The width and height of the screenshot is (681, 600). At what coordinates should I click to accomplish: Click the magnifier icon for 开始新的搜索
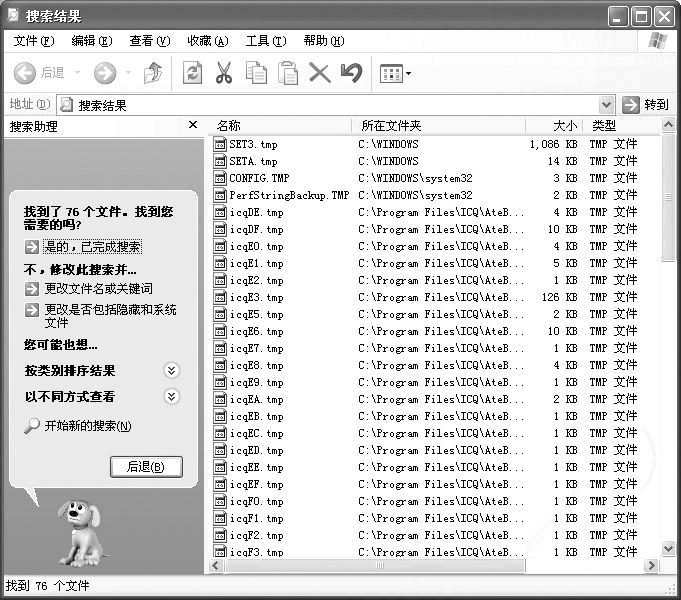click(33, 426)
